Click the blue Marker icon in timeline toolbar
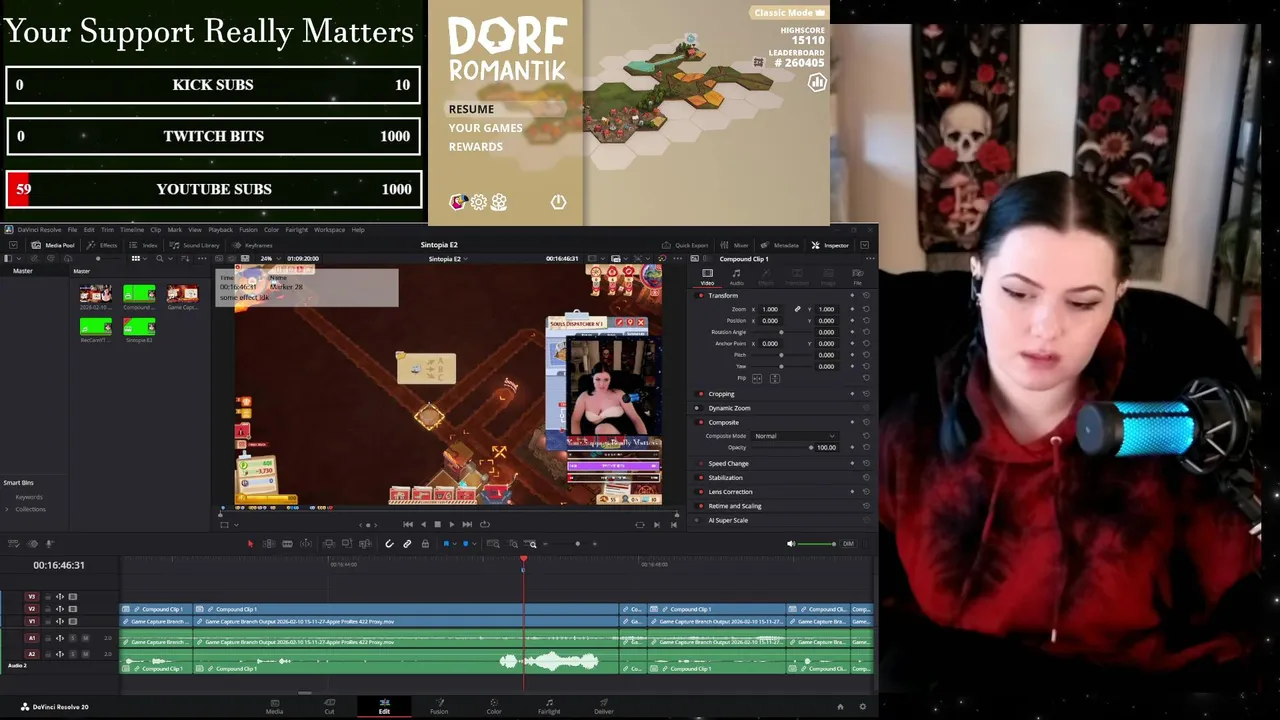Image resolution: width=1280 pixels, height=720 pixels. (x=466, y=544)
